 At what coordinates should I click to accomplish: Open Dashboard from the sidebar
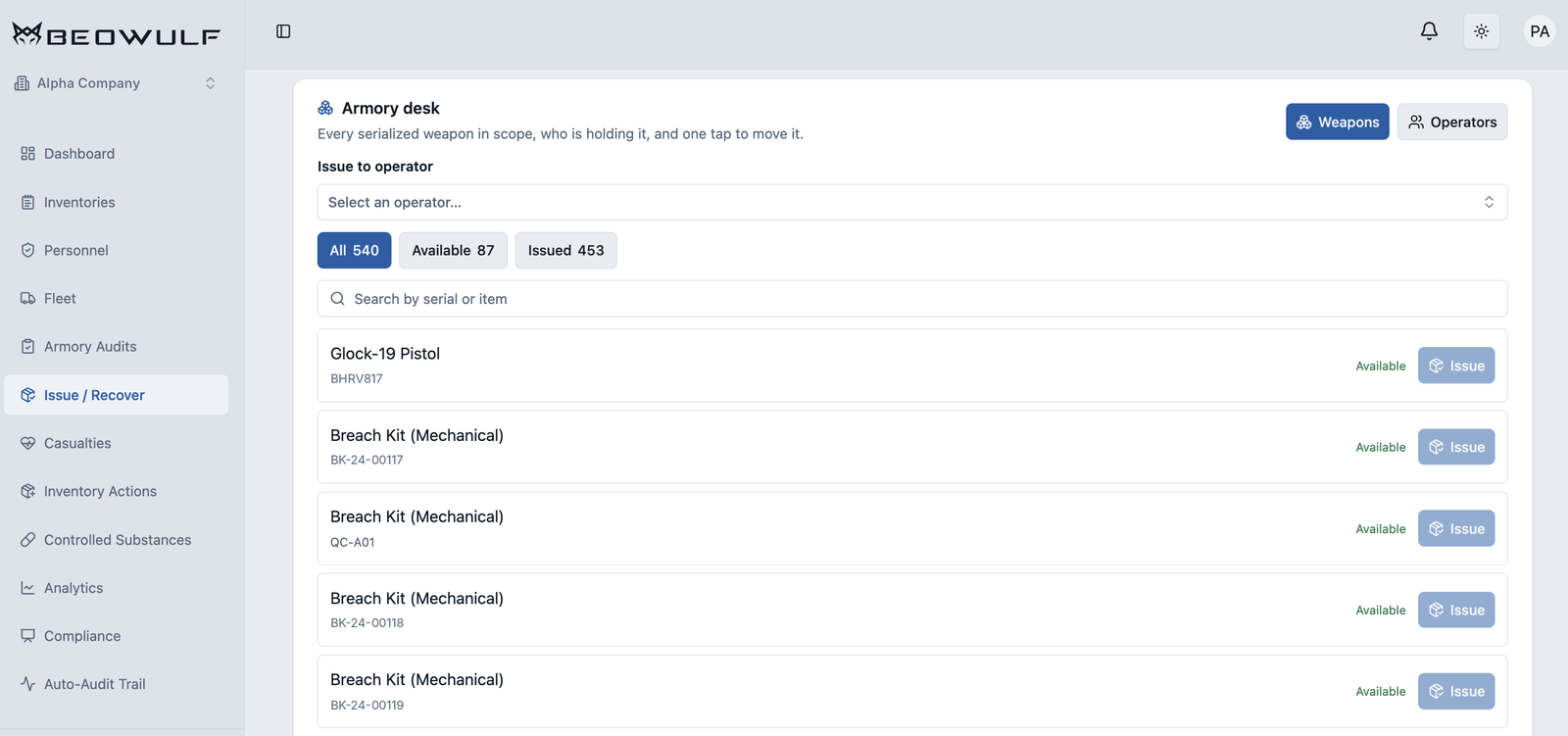click(116, 154)
